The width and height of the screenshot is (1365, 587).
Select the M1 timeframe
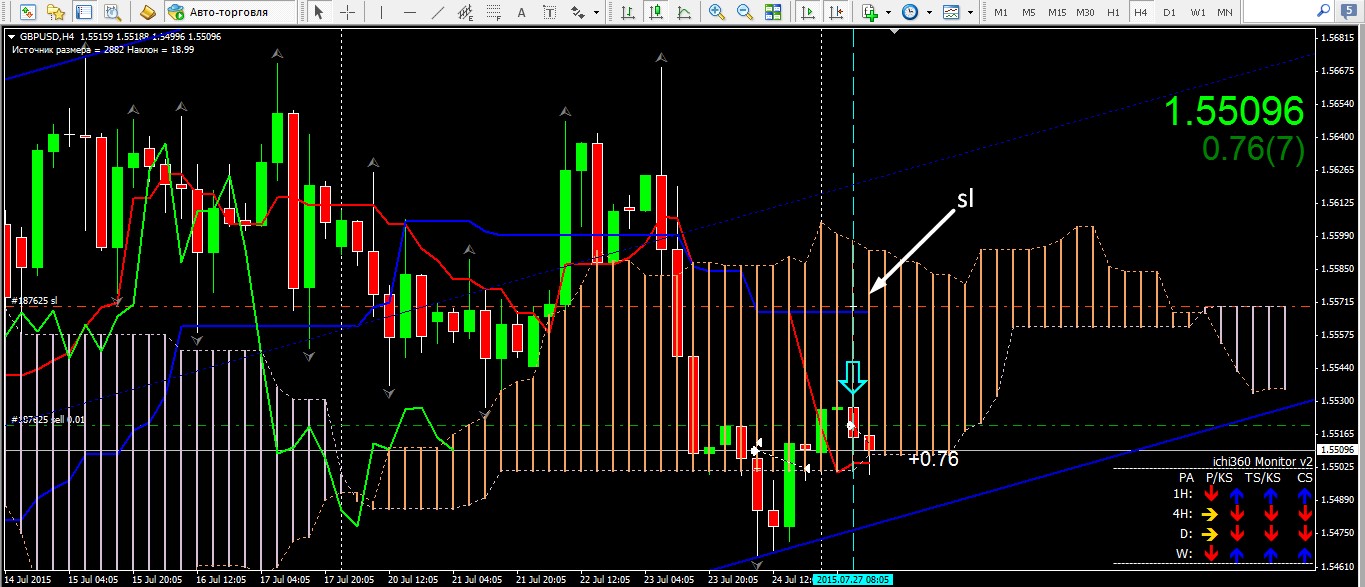point(1001,12)
